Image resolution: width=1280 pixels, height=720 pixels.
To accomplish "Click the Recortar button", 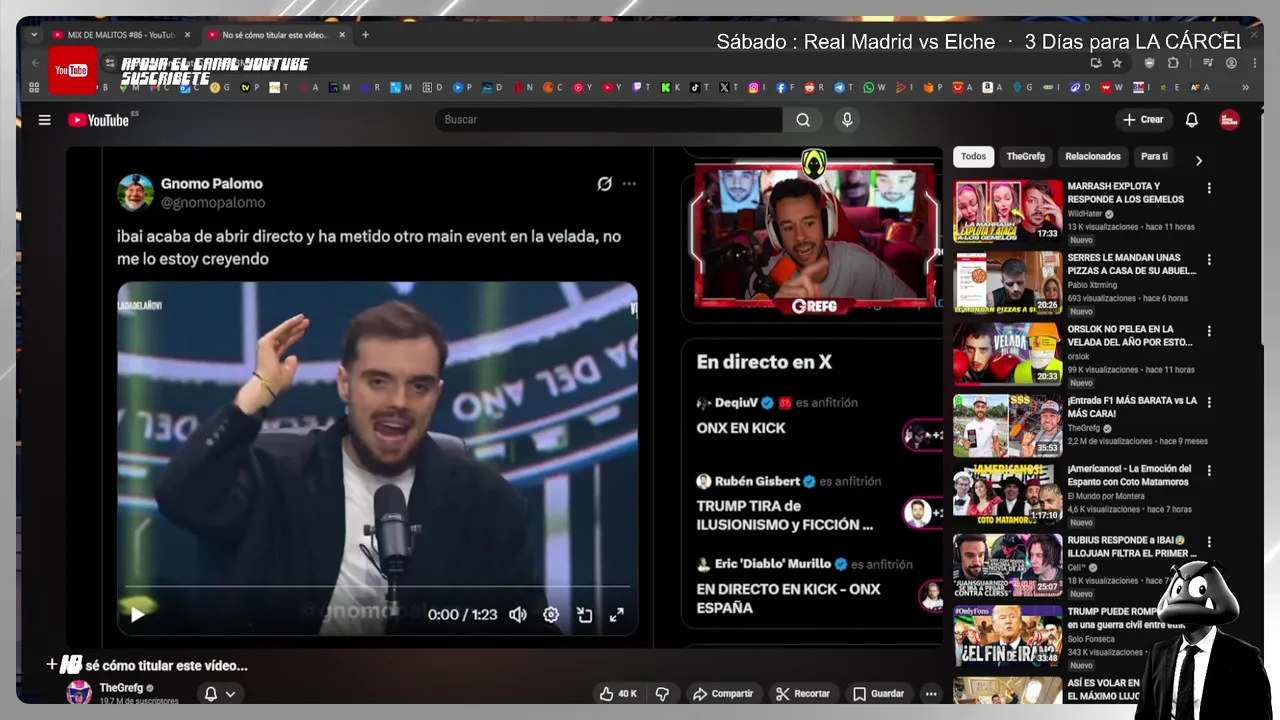I will point(803,694).
